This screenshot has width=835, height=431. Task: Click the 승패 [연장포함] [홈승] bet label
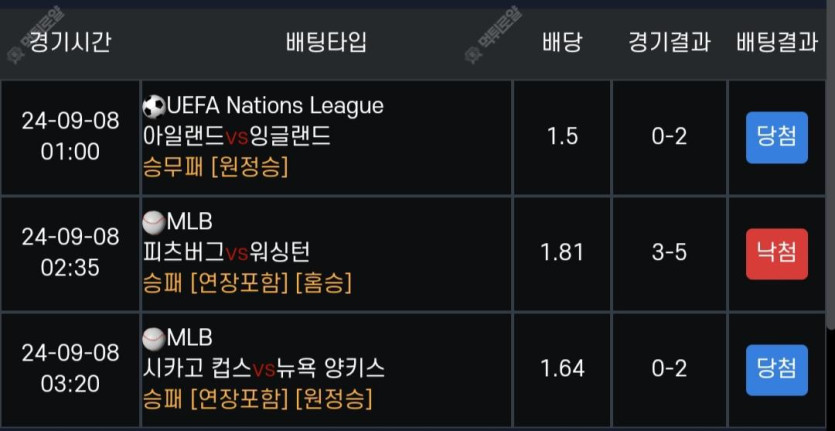tap(248, 283)
